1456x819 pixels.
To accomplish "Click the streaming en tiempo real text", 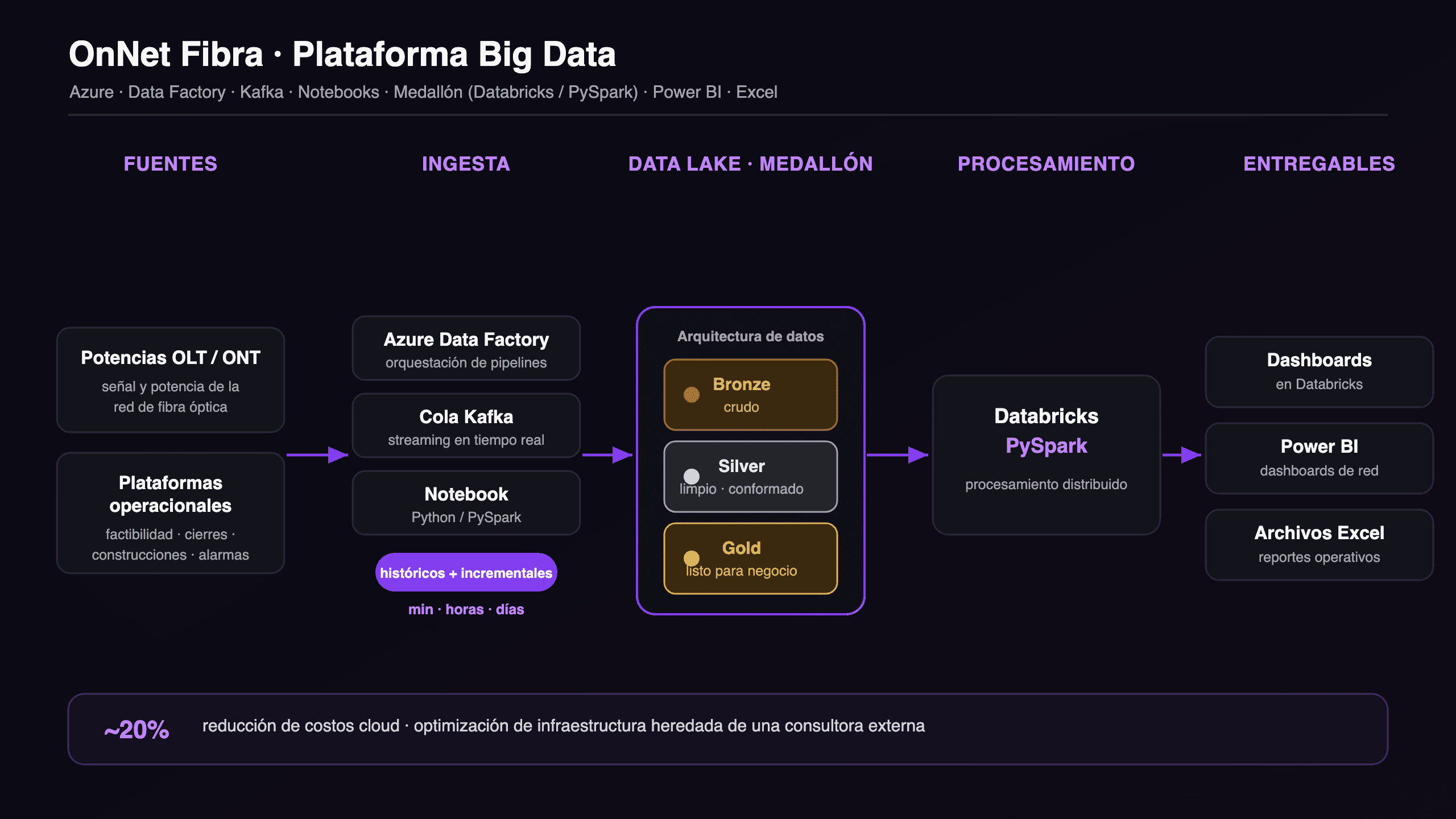I will (466, 440).
